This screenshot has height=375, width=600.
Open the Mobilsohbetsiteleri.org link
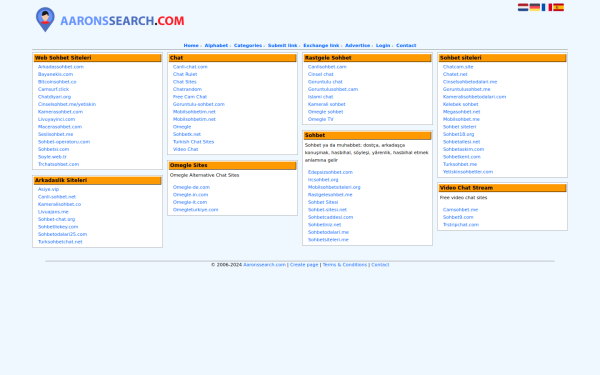(x=334, y=187)
